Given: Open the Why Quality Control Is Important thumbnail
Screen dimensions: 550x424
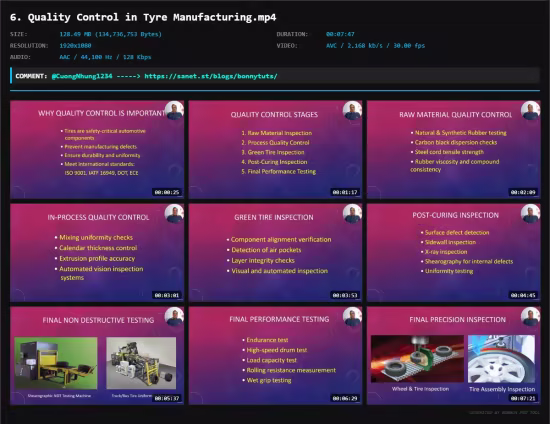Looking at the screenshot, I should point(97,150).
